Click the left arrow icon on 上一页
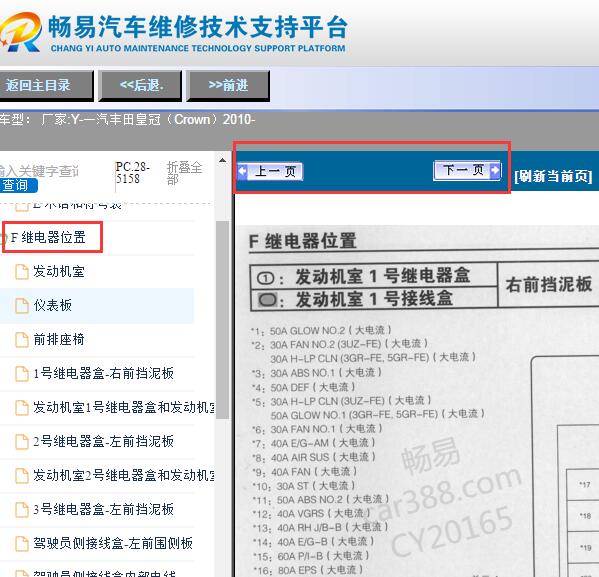The image size is (599, 577). click(243, 172)
